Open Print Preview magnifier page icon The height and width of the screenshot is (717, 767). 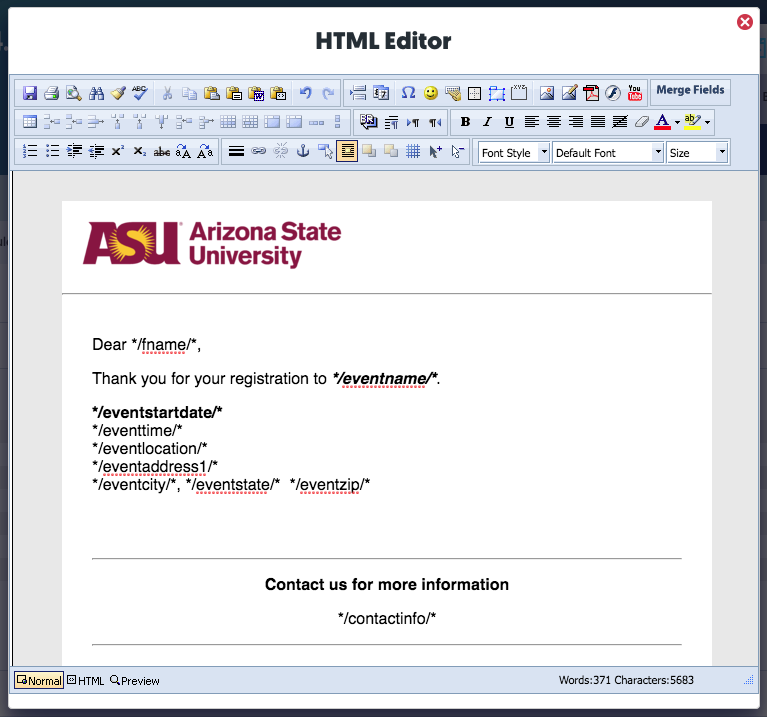[74, 93]
